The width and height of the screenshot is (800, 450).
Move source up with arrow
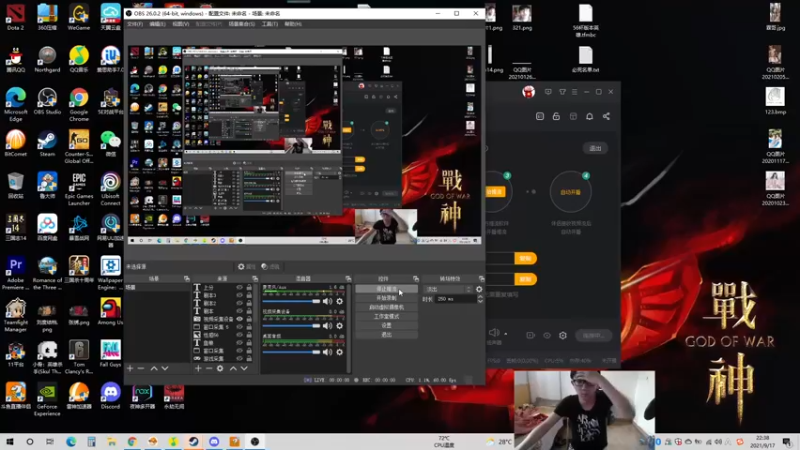(233, 368)
